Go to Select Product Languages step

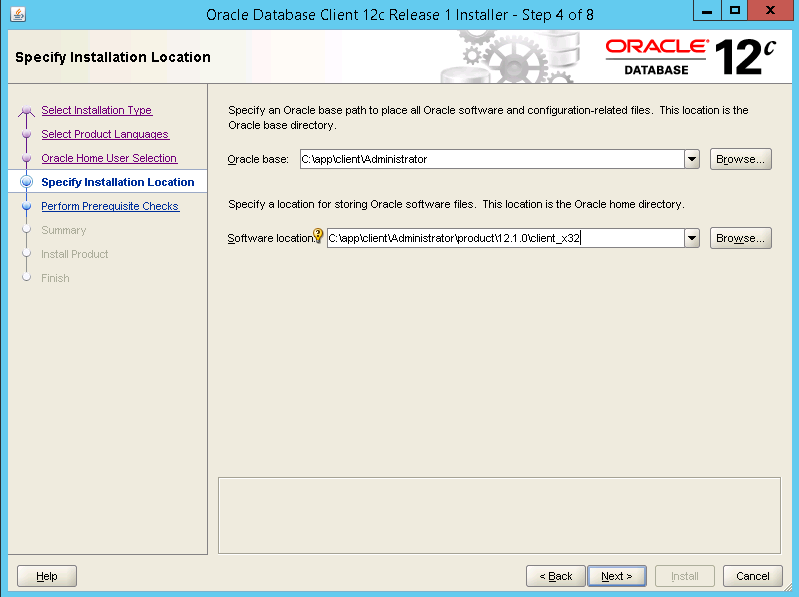tap(105, 134)
